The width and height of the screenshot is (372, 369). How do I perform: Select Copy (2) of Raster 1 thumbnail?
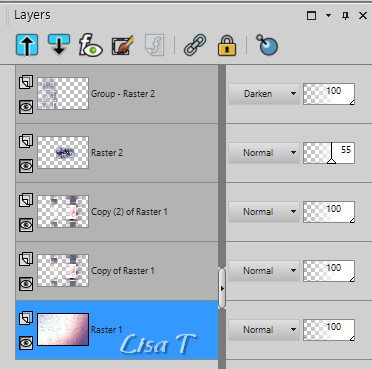63,212
